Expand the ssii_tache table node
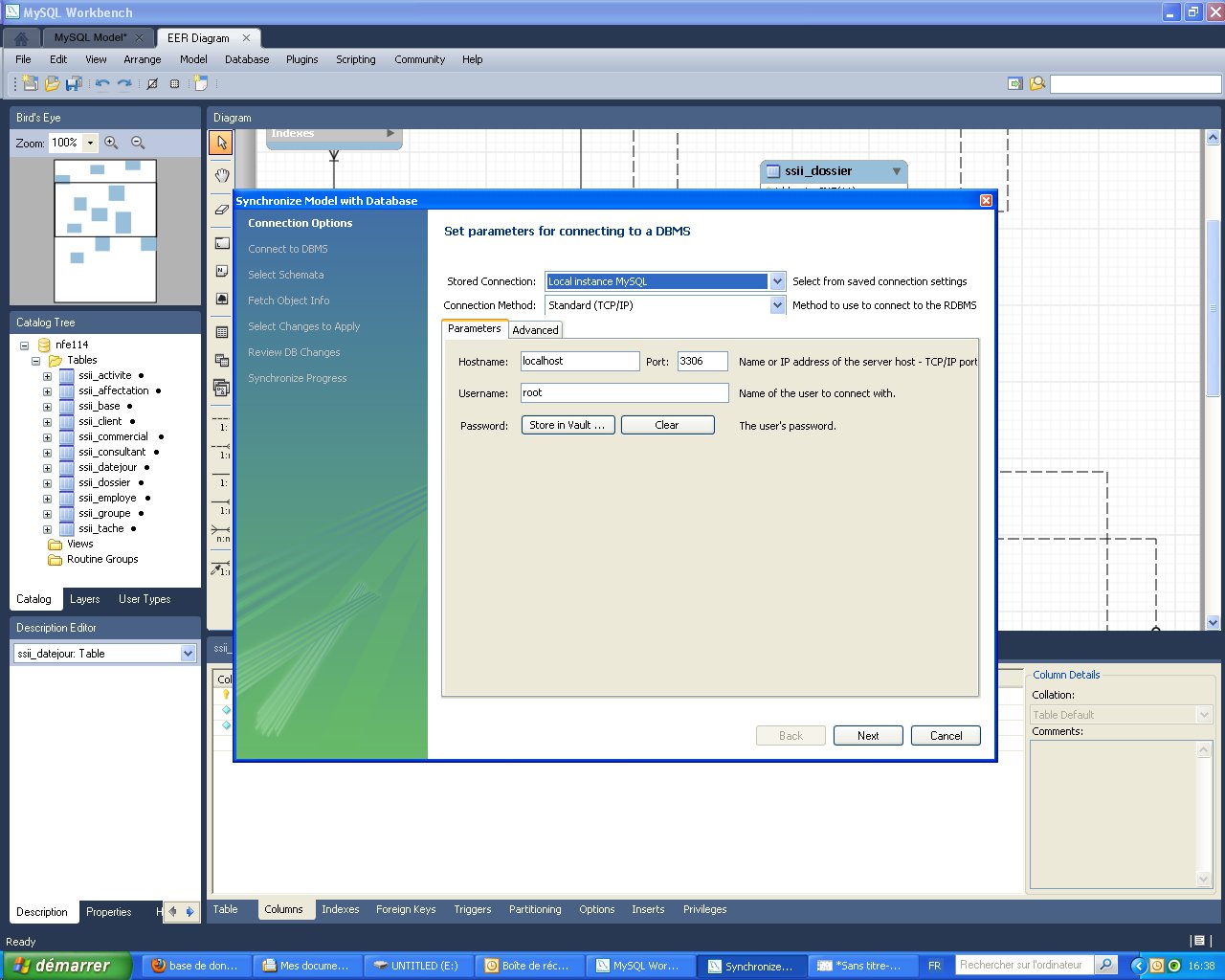 point(47,529)
